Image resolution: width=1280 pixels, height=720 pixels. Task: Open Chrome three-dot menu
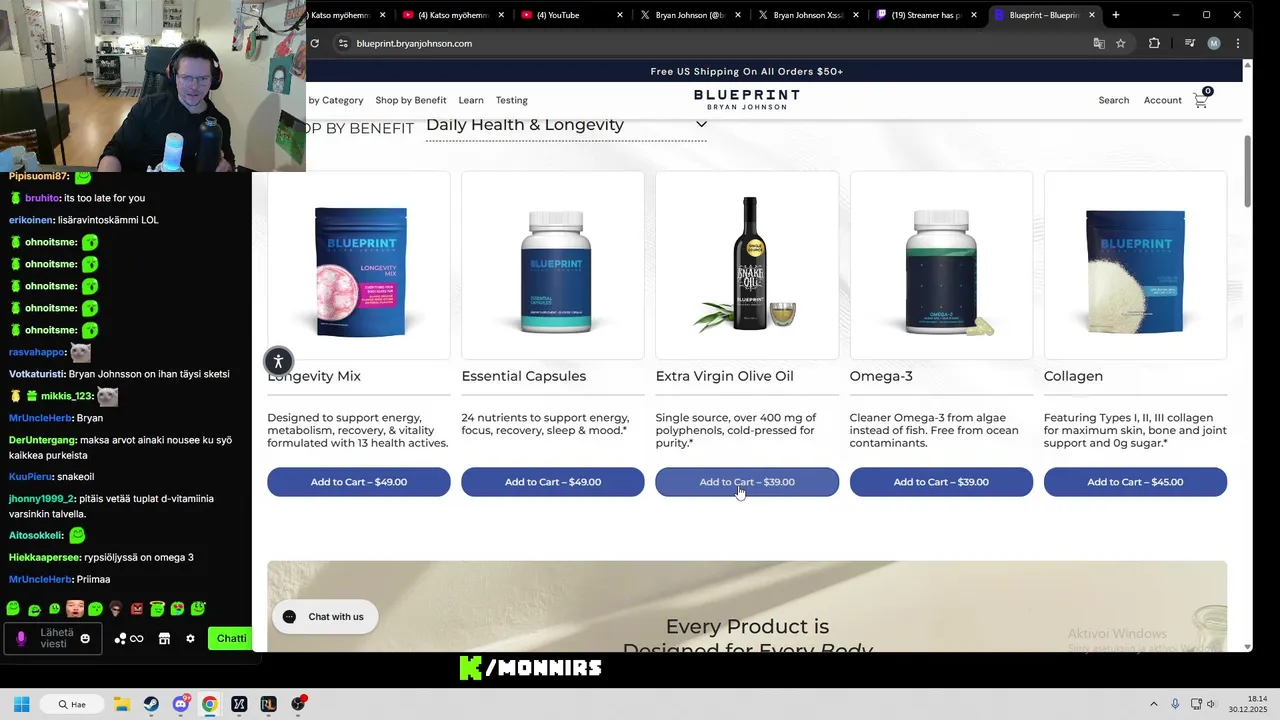point(1238,43)
